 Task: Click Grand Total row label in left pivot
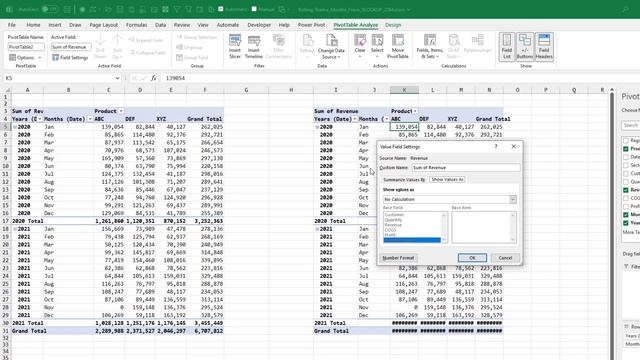29,331
